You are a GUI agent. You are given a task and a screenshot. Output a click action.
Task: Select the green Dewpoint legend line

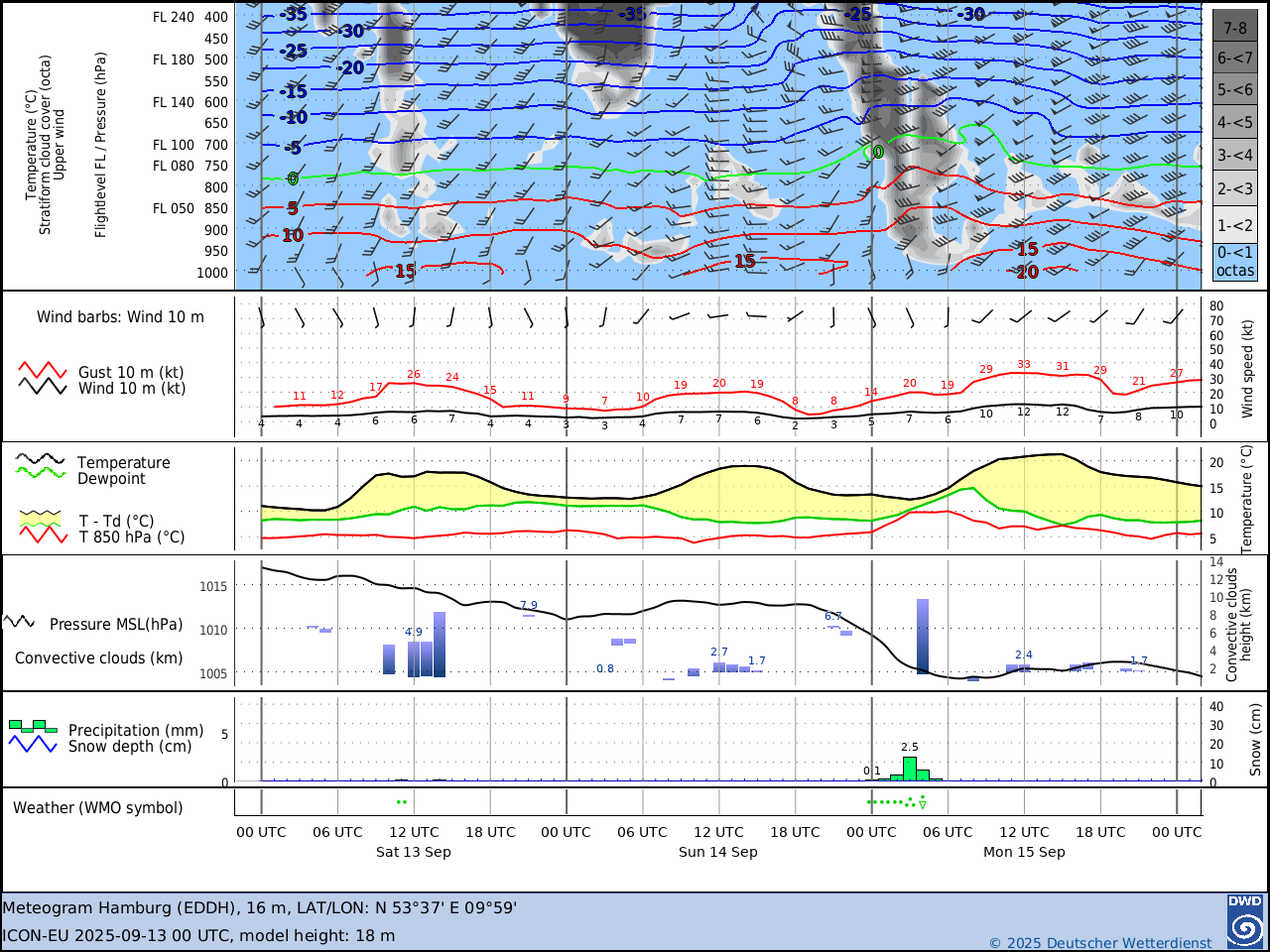pos(41,474)
